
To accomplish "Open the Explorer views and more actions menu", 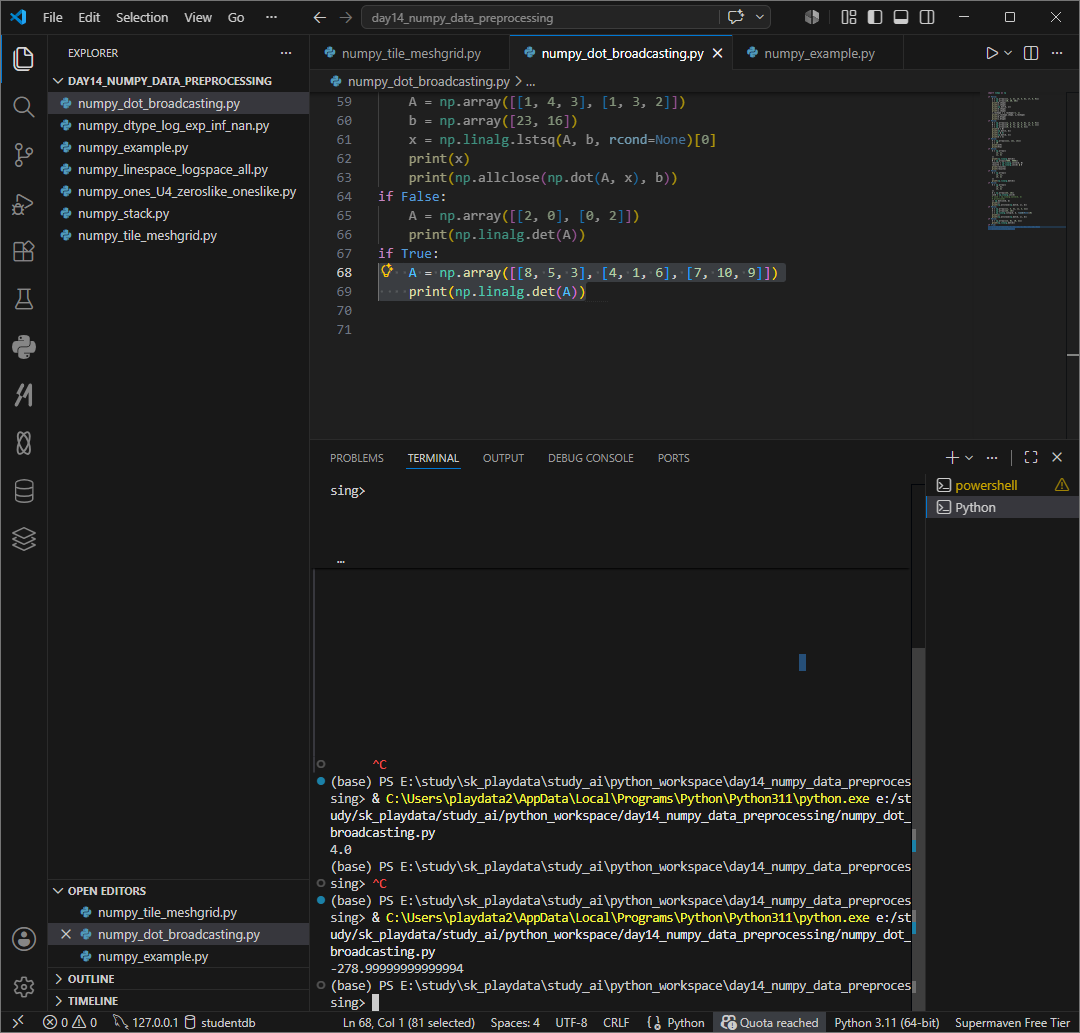I will point(286,53).
